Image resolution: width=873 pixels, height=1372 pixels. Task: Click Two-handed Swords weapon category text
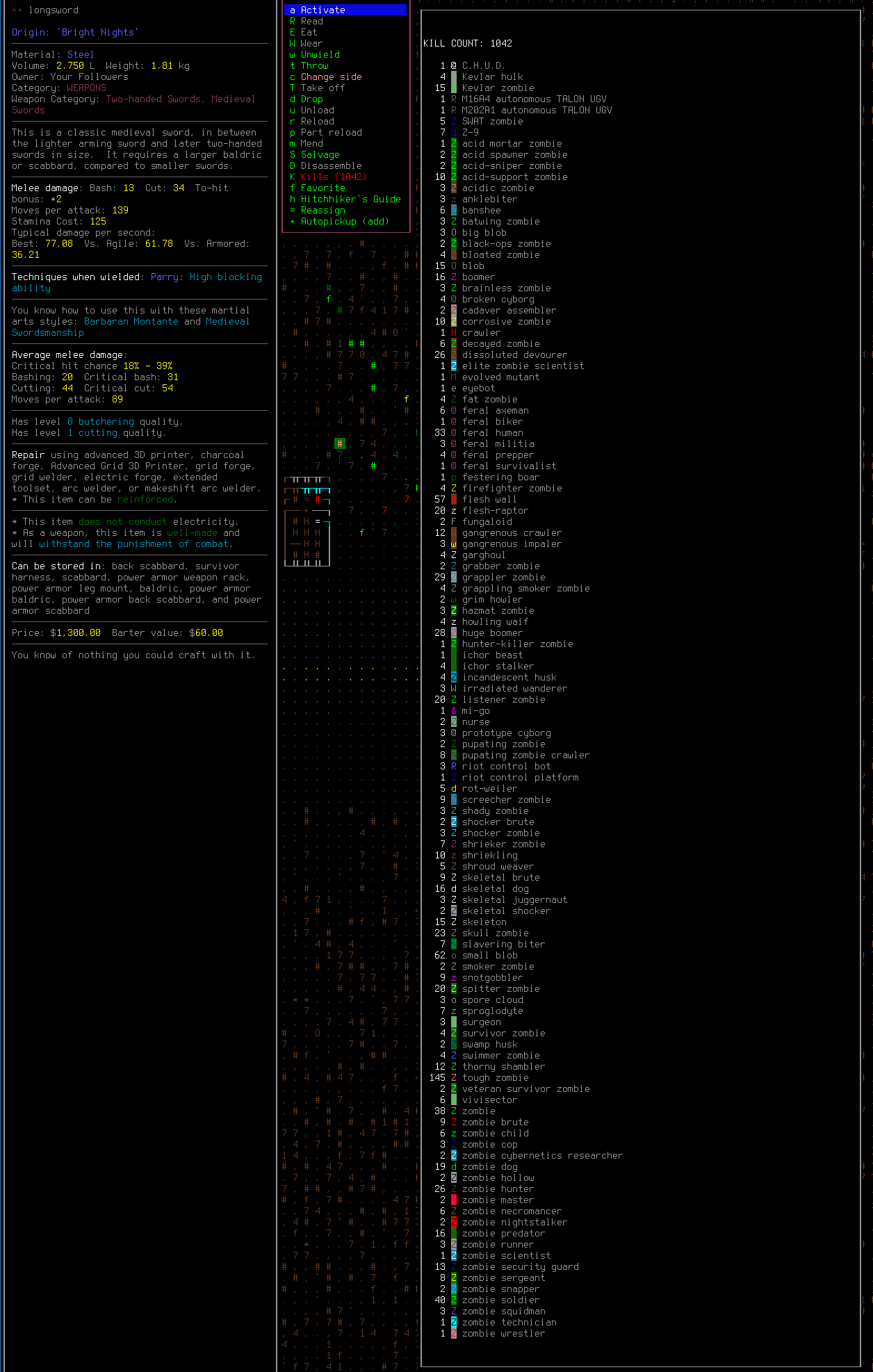(x=154, y=99)
